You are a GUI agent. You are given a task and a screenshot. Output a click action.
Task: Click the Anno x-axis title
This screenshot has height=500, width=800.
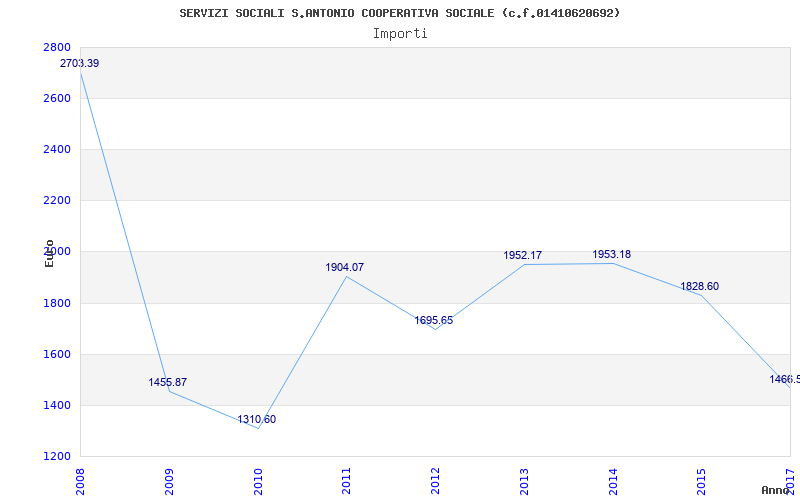click(778, 490)
